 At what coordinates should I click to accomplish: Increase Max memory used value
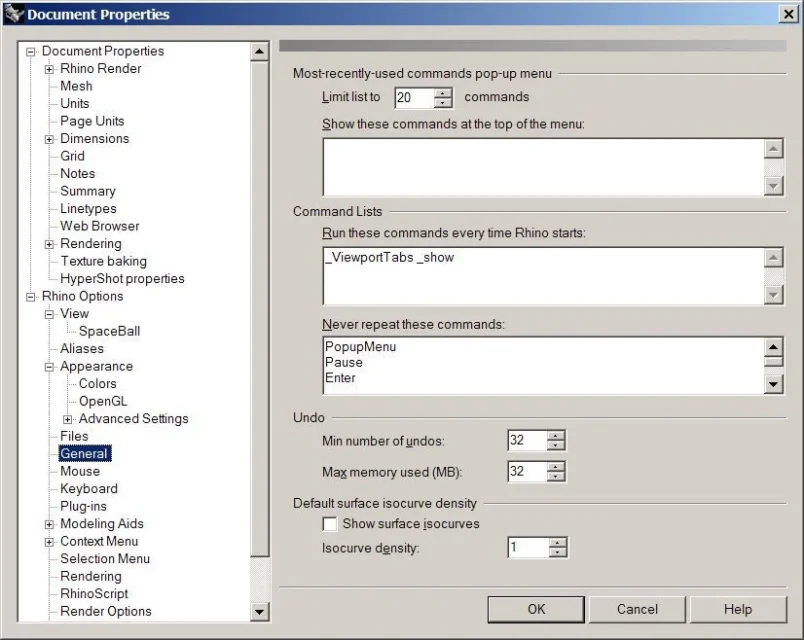556,466
